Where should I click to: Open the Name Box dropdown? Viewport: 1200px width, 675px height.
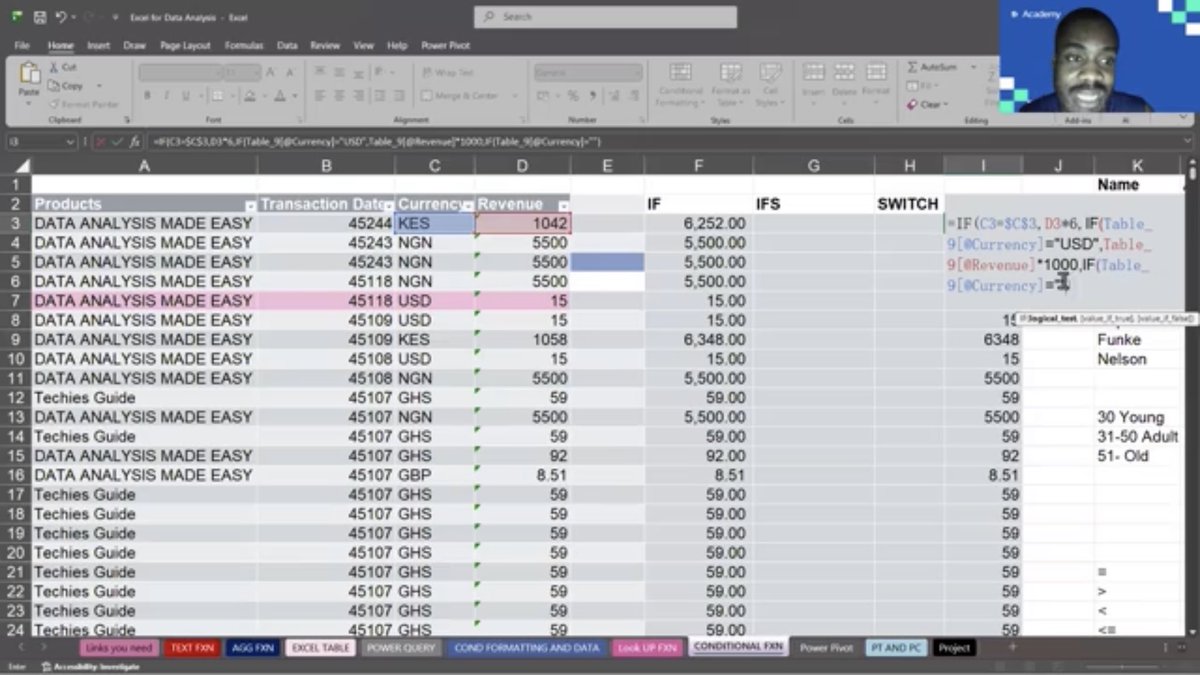[71, 142]
